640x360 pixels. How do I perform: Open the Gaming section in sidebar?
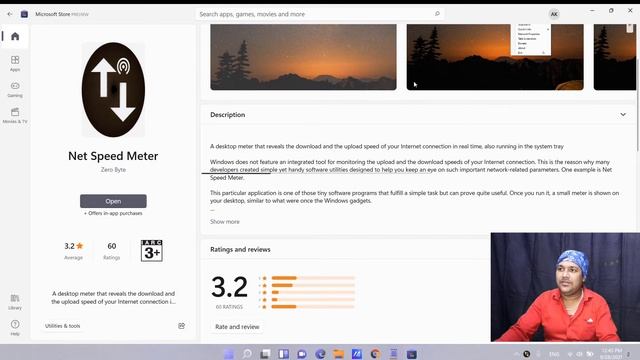point(15,89)
